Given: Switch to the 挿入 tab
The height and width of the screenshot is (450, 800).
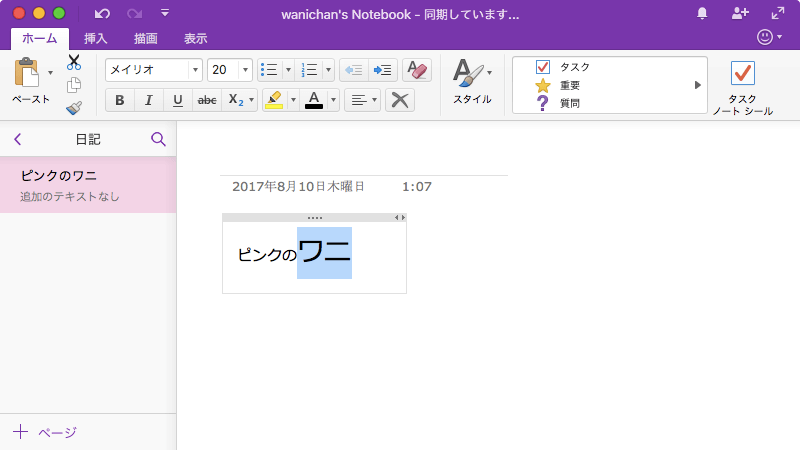Looking at the screenshot, I should [95, 38].
